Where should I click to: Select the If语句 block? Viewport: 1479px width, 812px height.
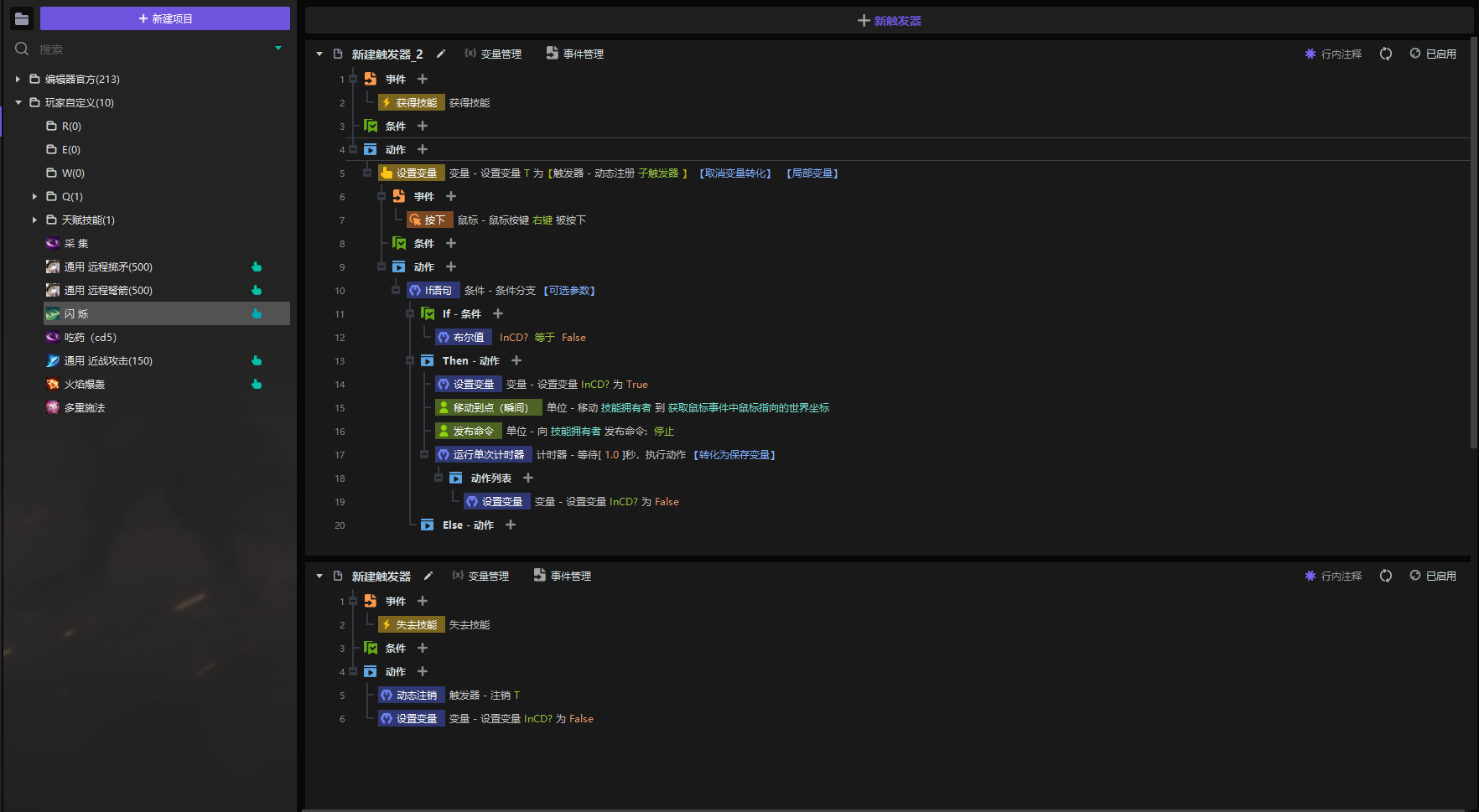(433, 291)
